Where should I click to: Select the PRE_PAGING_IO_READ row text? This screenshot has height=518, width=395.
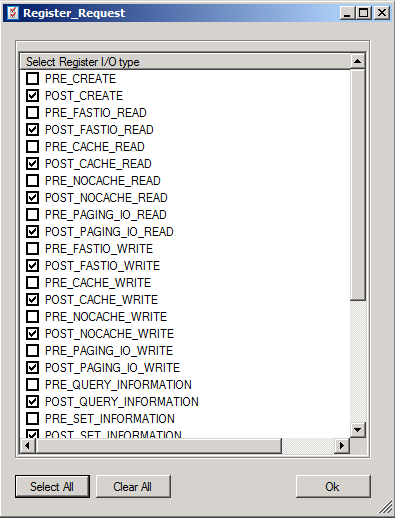(106, 215)
